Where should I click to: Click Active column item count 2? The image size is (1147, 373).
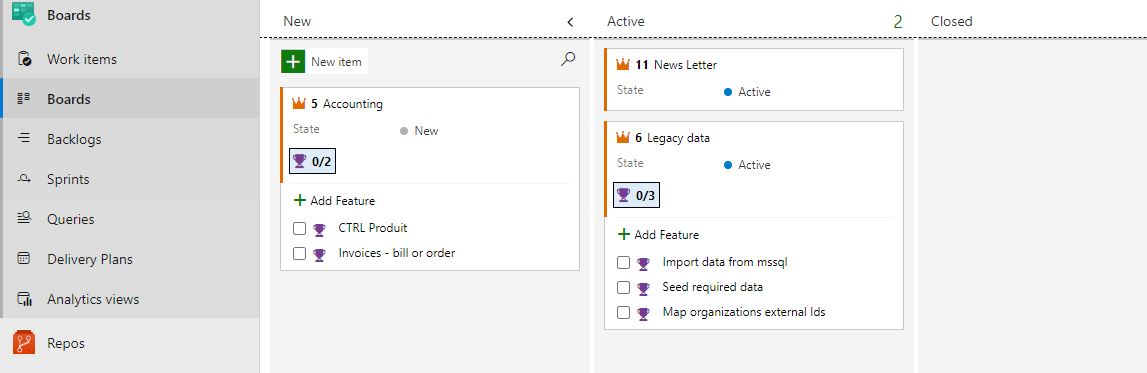click(x=898, y=23)
